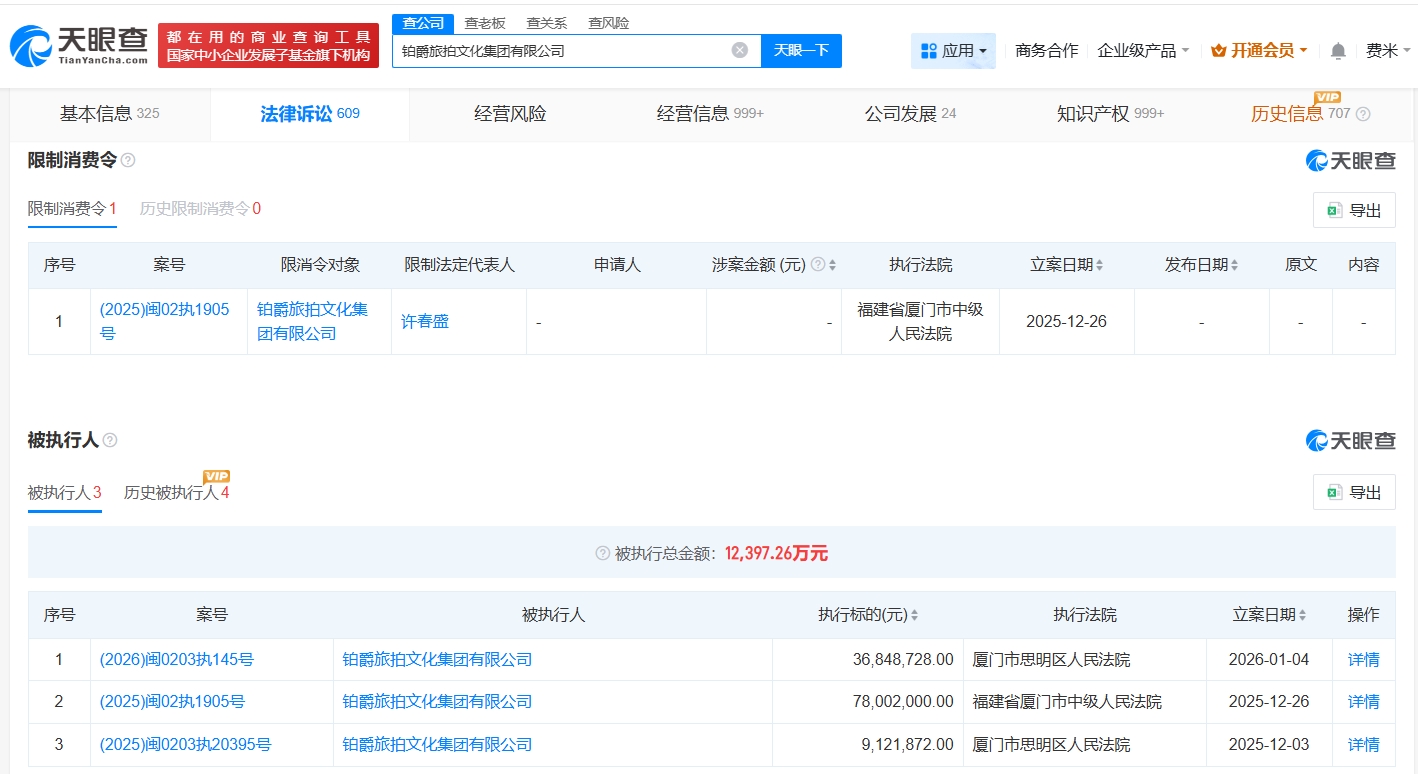Viewport: 1418px width, 774px height.
Task: Open the 开通会员 dropdown
Action: (1257, 49)
